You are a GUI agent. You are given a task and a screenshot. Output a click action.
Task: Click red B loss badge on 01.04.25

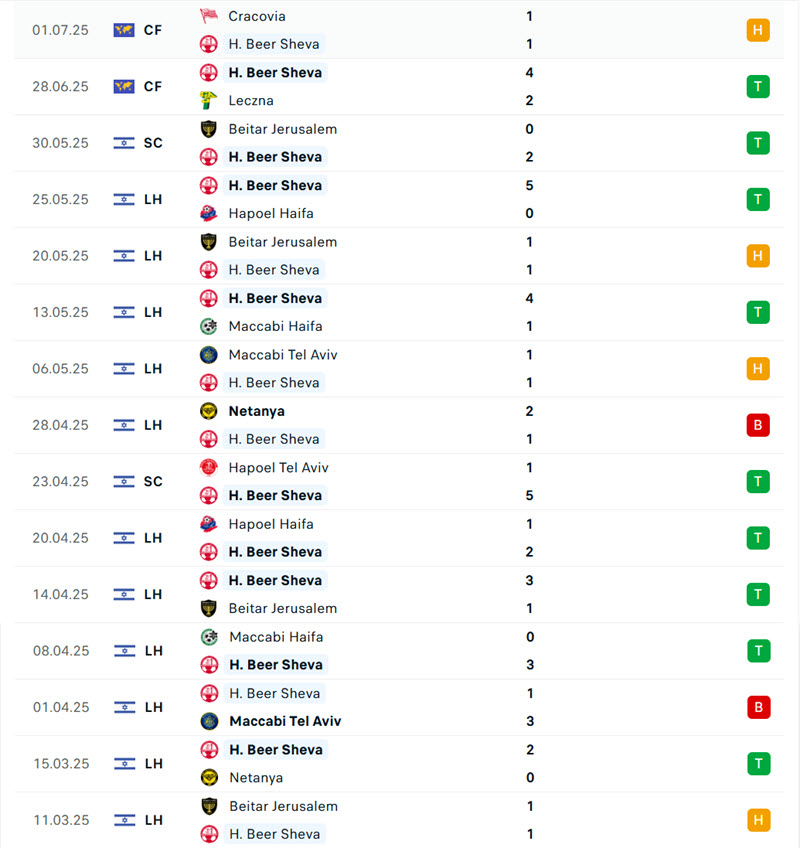758,707
